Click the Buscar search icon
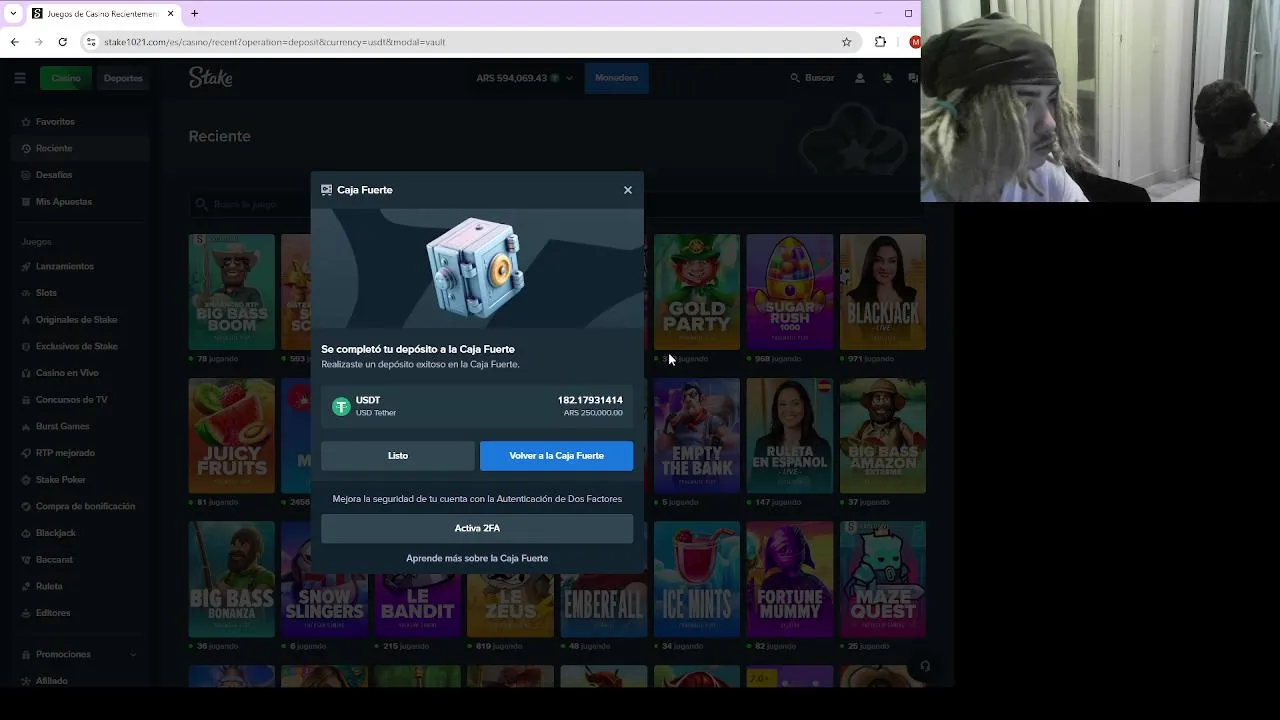Image resolution: width=1280 pixels, height=720 pixels. pyautogui.click(x=795, y=78)
